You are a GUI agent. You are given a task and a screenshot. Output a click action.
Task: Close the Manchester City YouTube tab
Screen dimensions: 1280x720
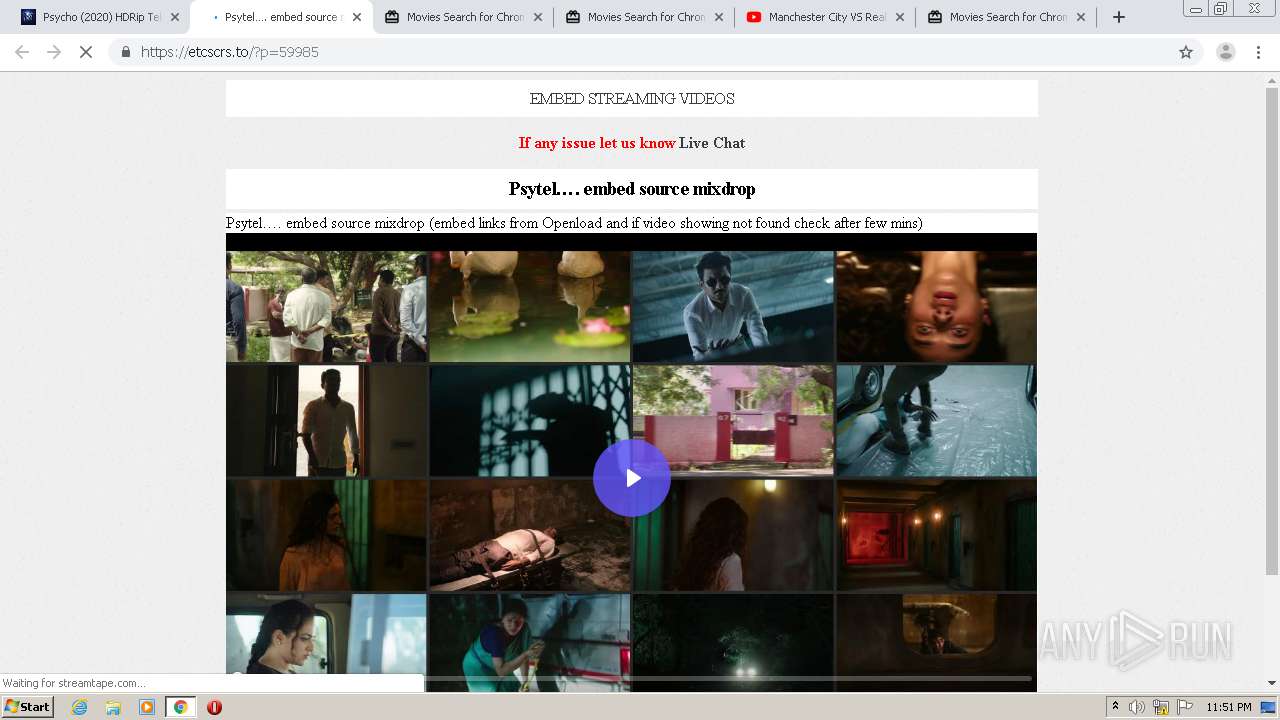(900, 17)
